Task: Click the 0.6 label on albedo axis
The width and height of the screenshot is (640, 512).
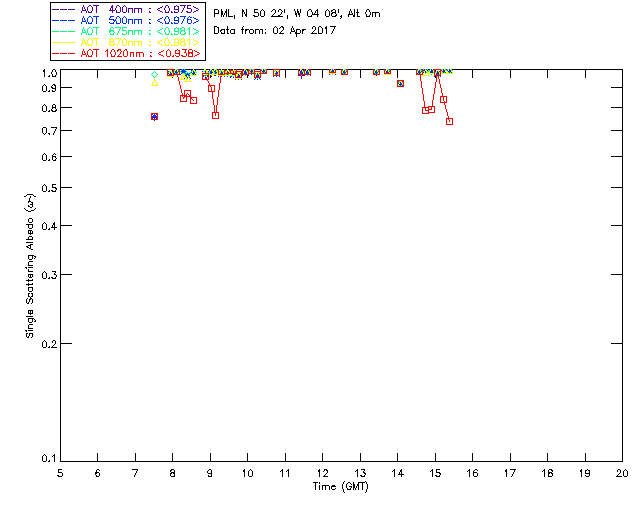Action: (x=49, y=157)
